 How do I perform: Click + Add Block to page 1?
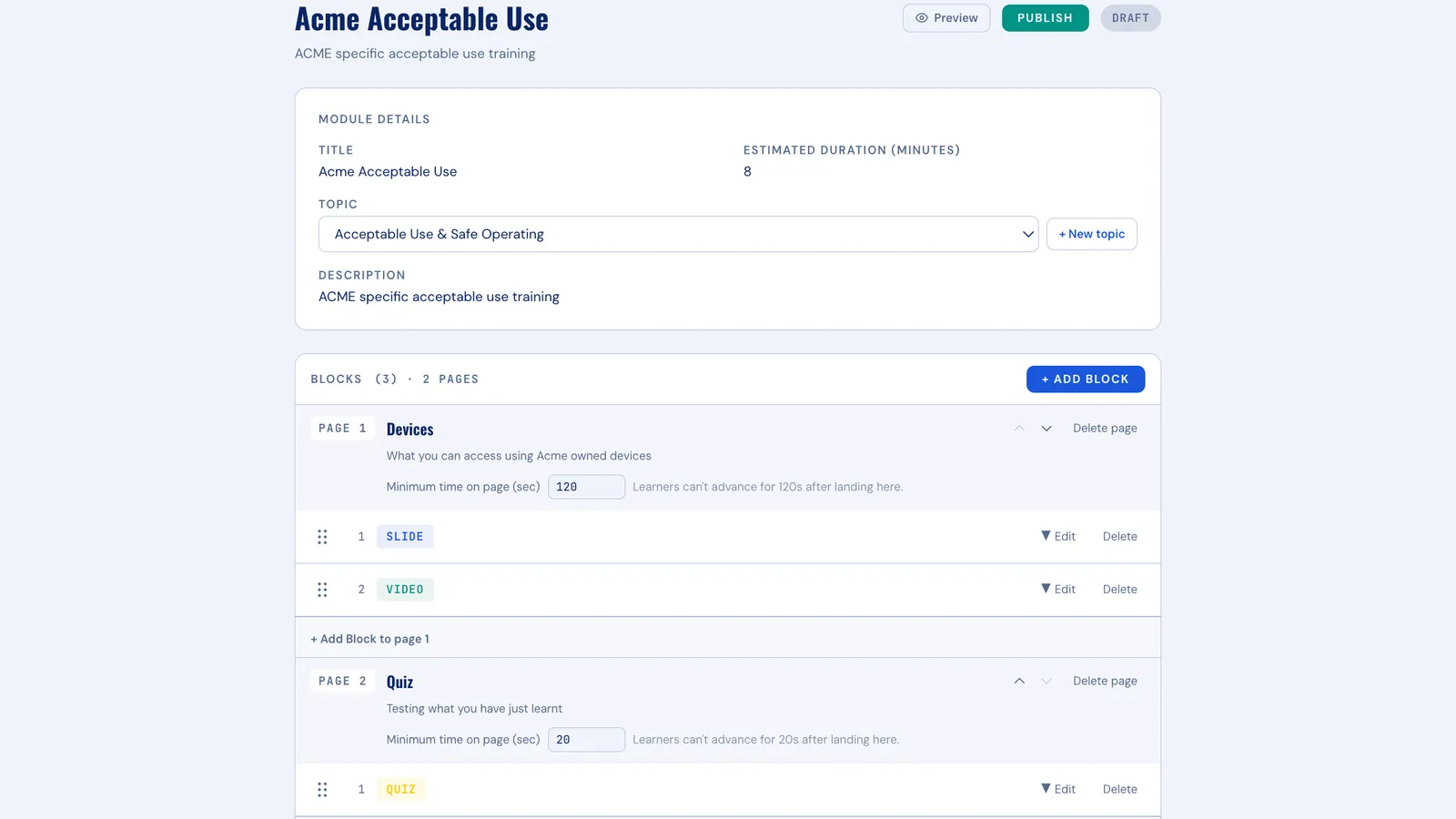369,639
